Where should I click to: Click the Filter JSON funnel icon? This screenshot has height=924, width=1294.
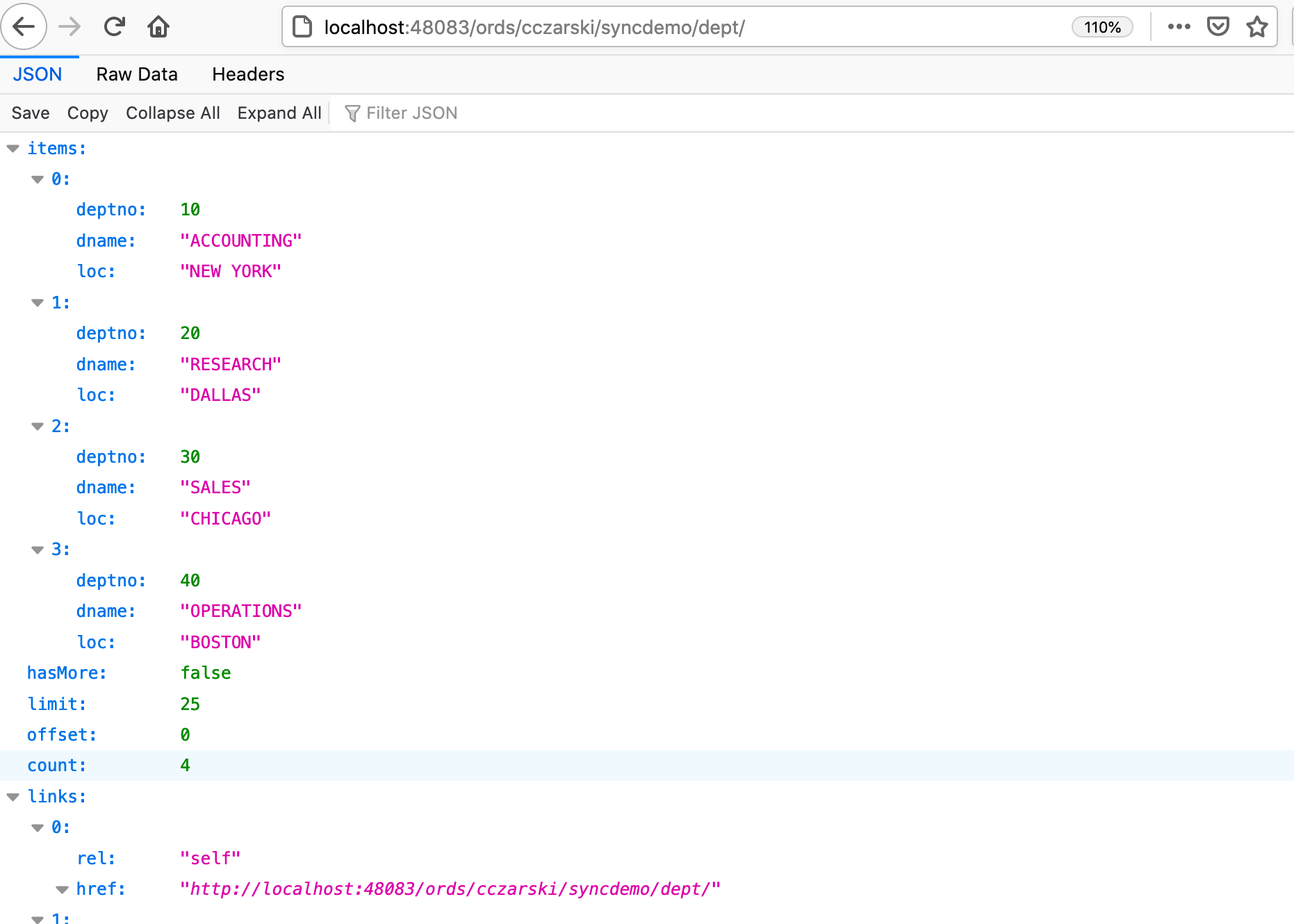click(353, 113)
